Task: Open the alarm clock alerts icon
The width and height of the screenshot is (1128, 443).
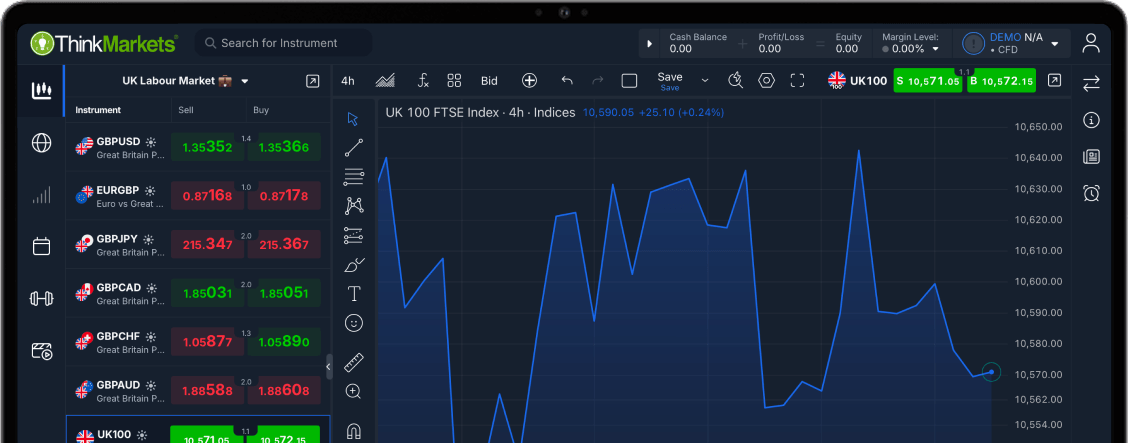Action: click(x=1091, y=193)
